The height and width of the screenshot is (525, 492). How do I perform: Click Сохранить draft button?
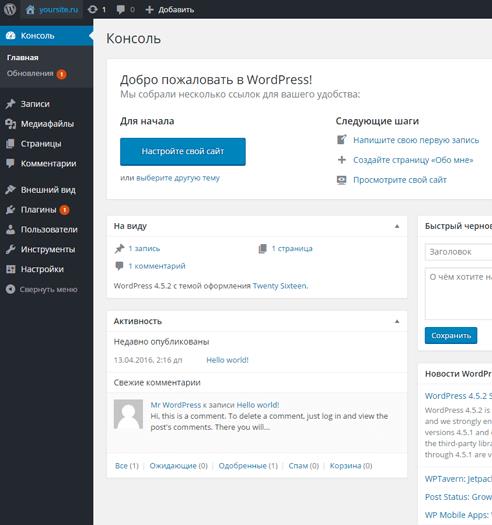pyautogui.click(x=451, y=335)
